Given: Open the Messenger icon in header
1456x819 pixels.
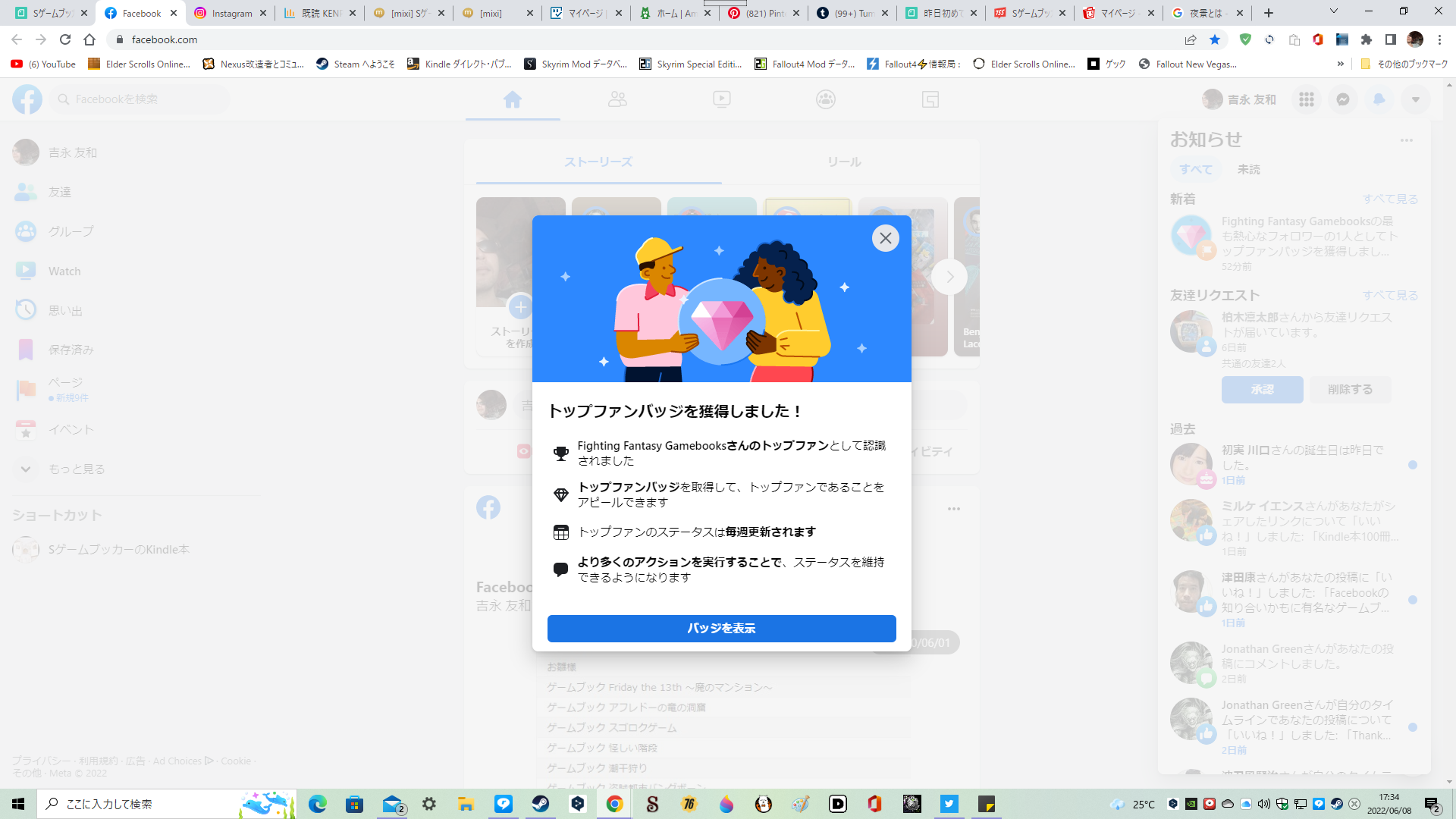Looking at the screenshot, I should pyautogui.click(x=1342, y=99).
